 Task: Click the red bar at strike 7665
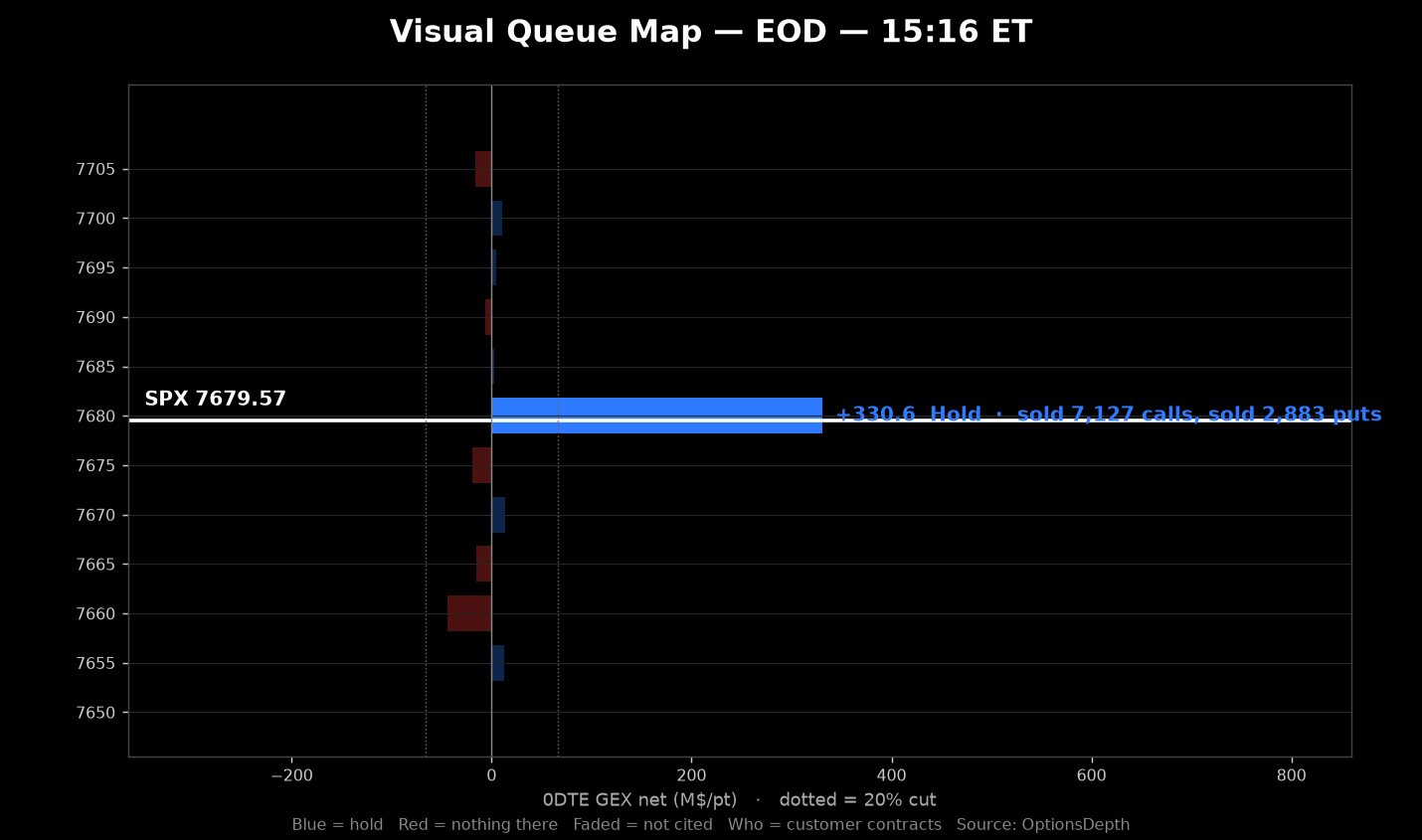coord(484,564)
